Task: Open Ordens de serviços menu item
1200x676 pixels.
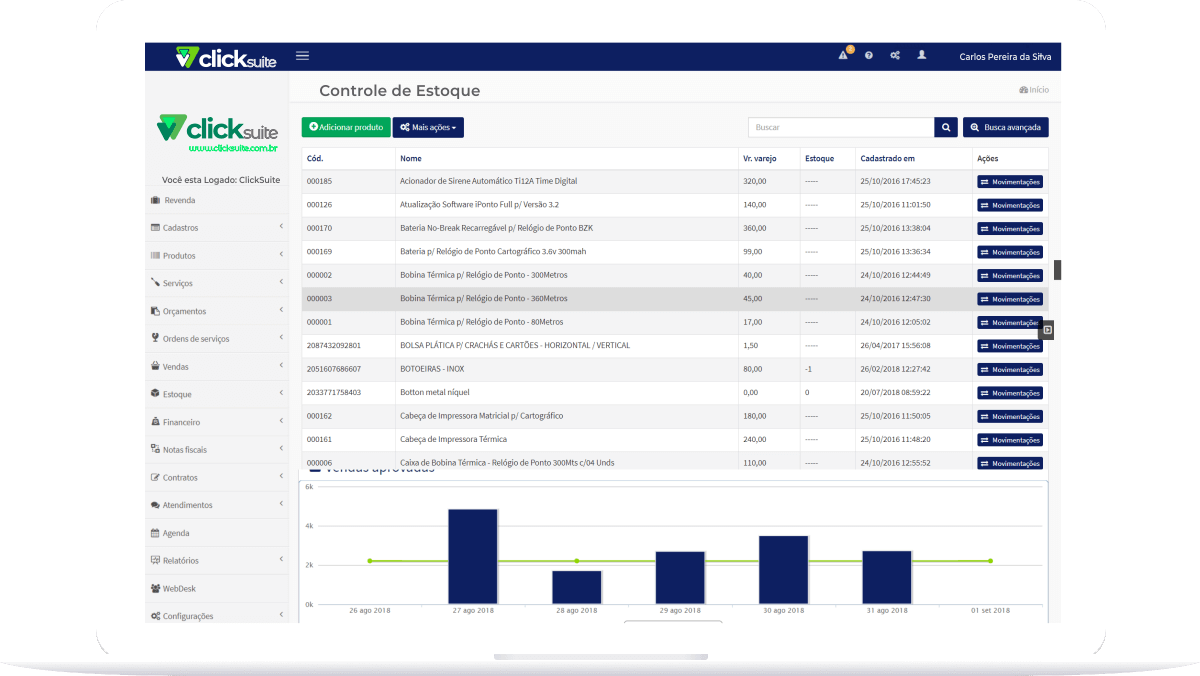Action: (x=196, y=339)
